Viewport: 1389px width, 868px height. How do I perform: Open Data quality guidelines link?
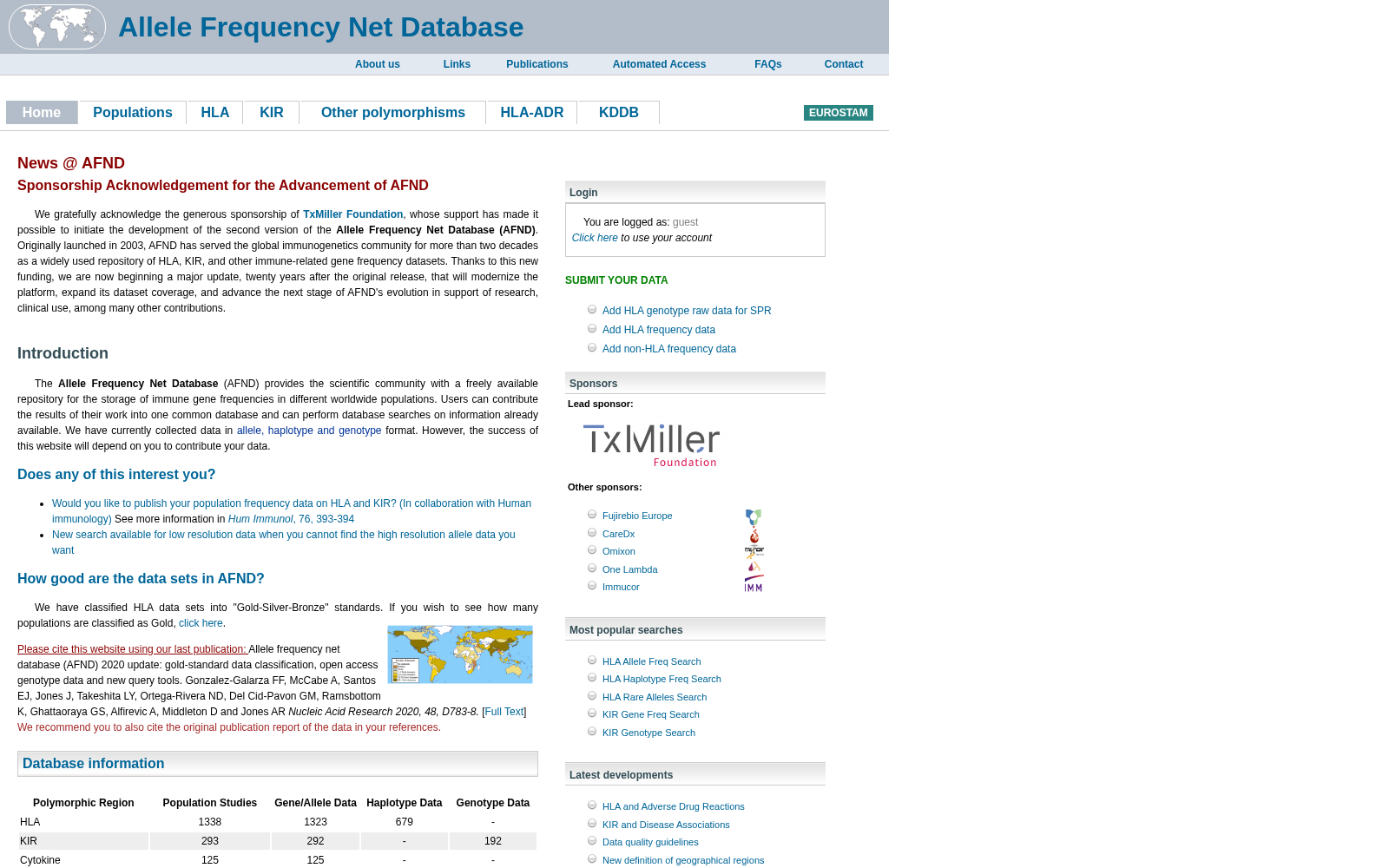pos(650,842)
